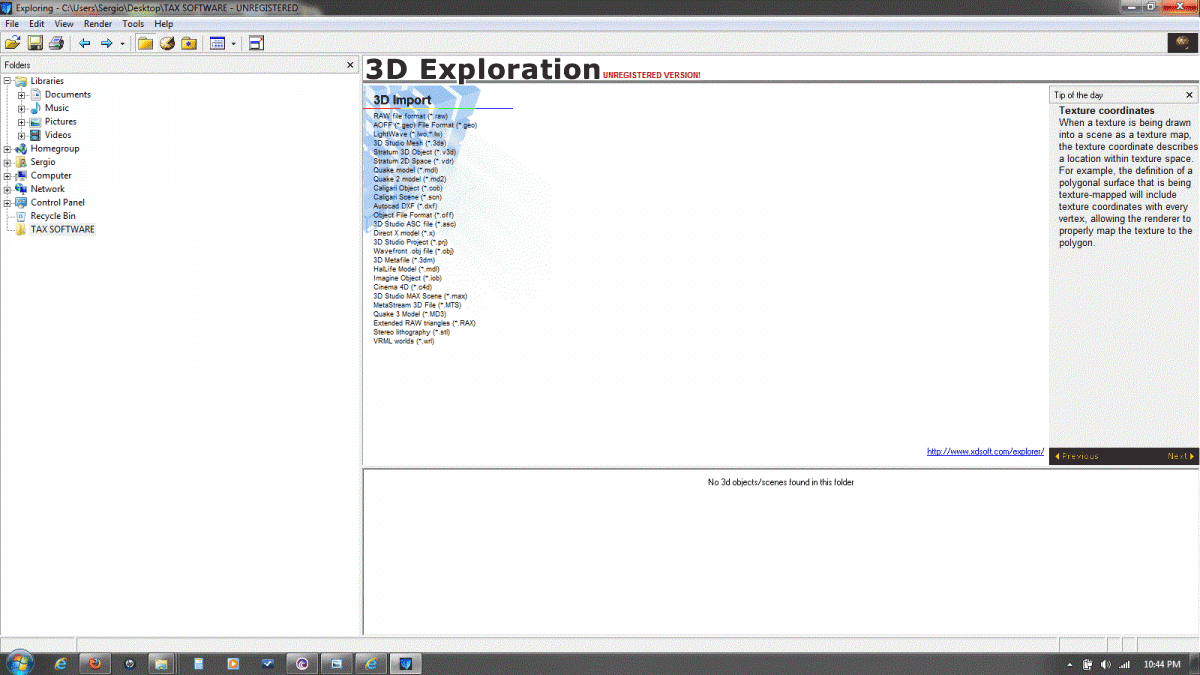Expand the Documents tree node
Image resolution: width=1200 pixels, height=675 pixels.
click(21, 95)
